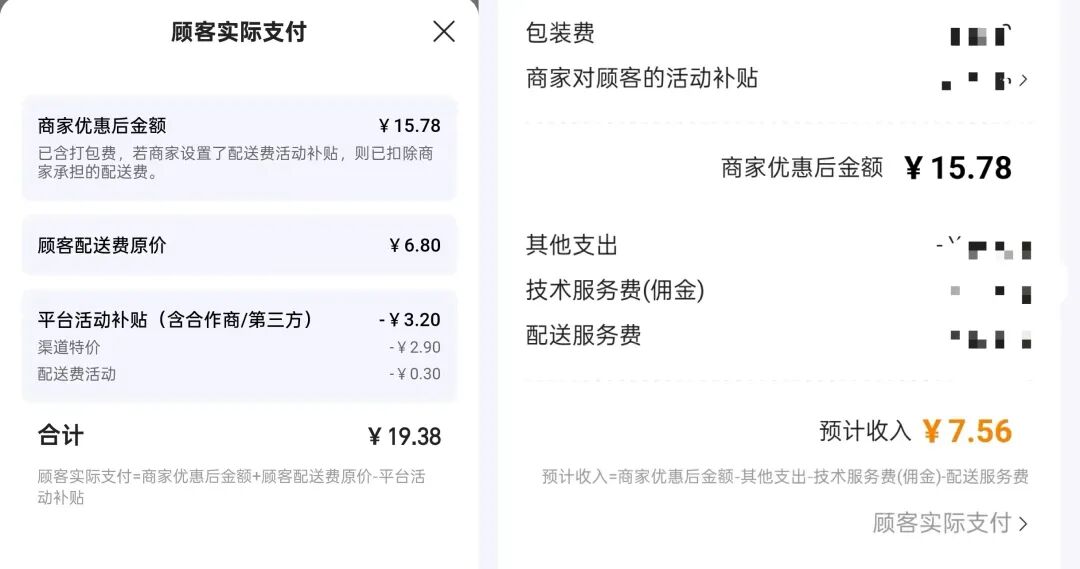Tap the 已含打包费 description text
Viewport: 1080px width, 569px height.
pyautogui.click(x=235, y=162)
